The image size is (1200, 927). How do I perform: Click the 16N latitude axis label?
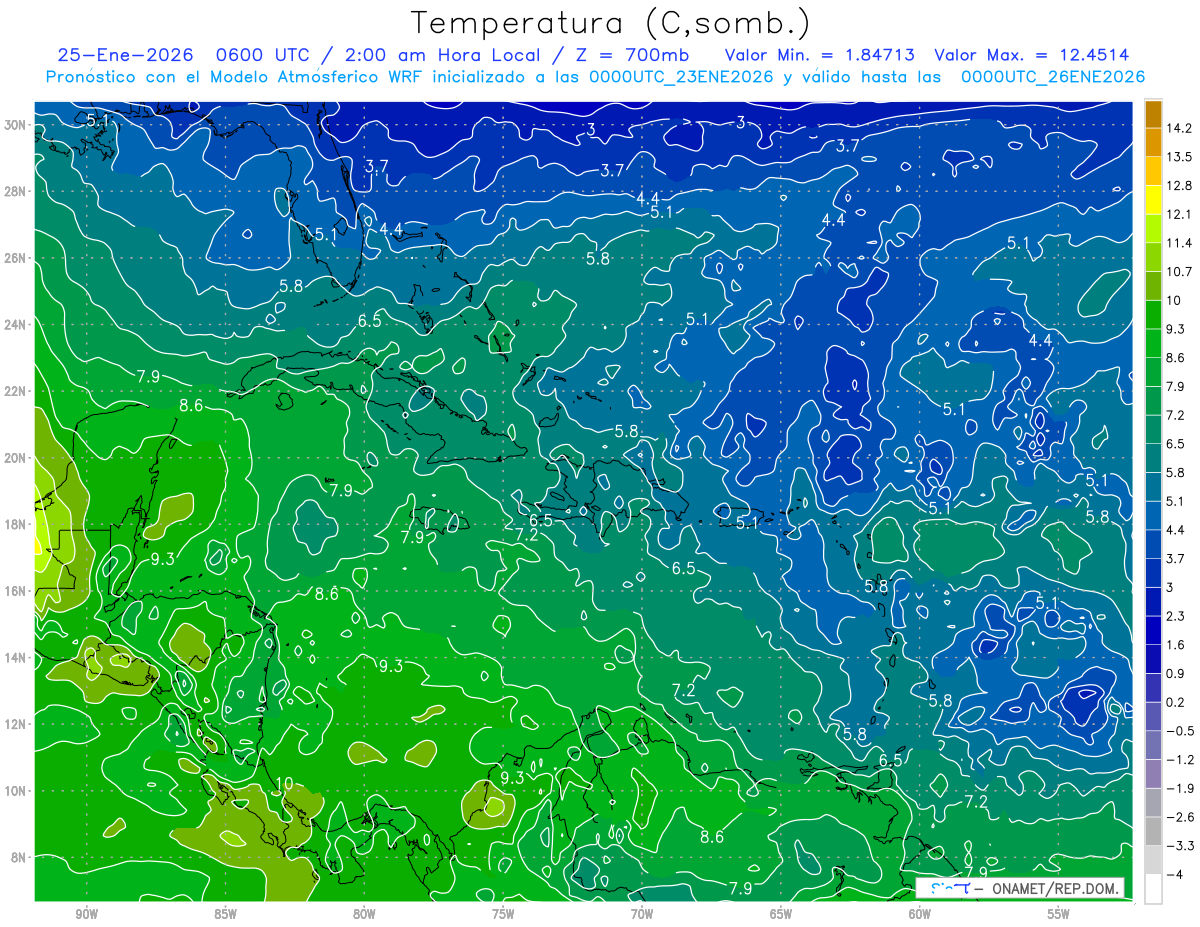coord(16,591)
